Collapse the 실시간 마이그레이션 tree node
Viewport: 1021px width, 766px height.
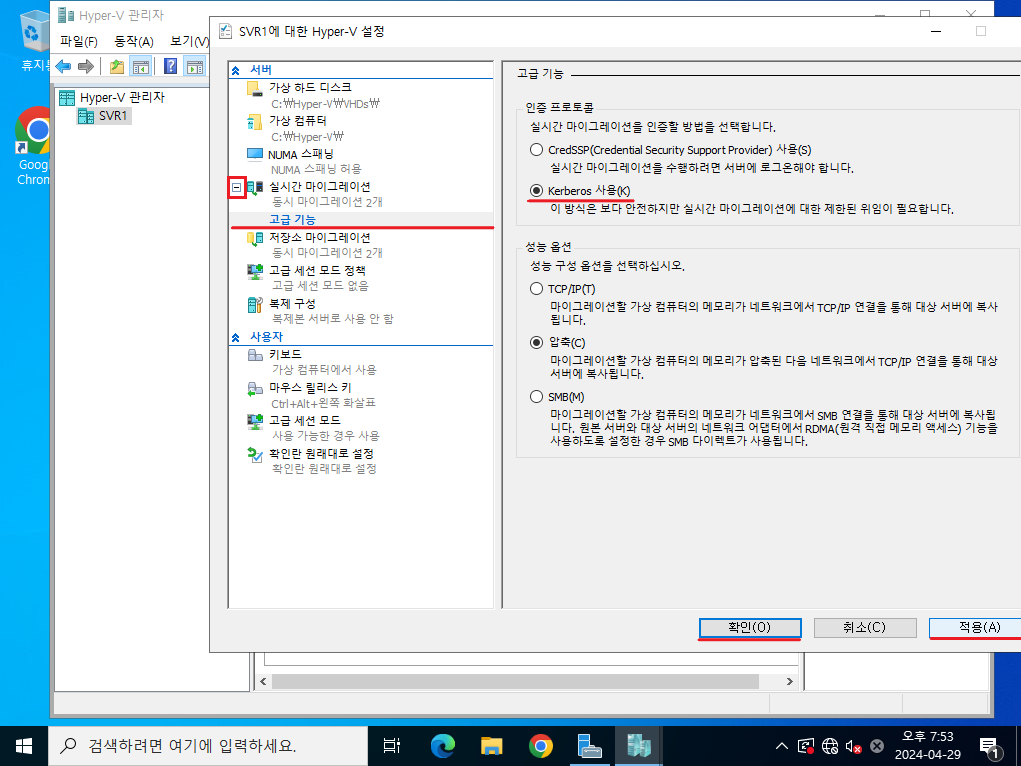click(237, 188)
